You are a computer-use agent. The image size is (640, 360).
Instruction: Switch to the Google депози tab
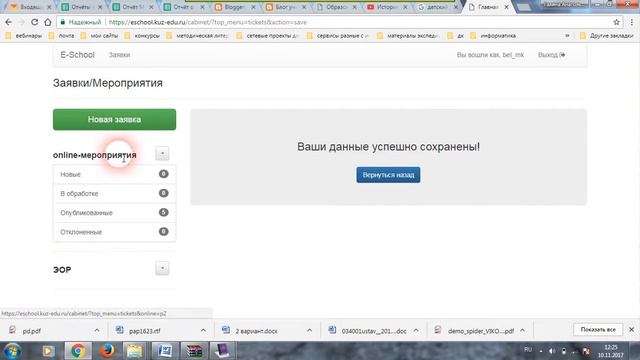click(x=436, y=7)
